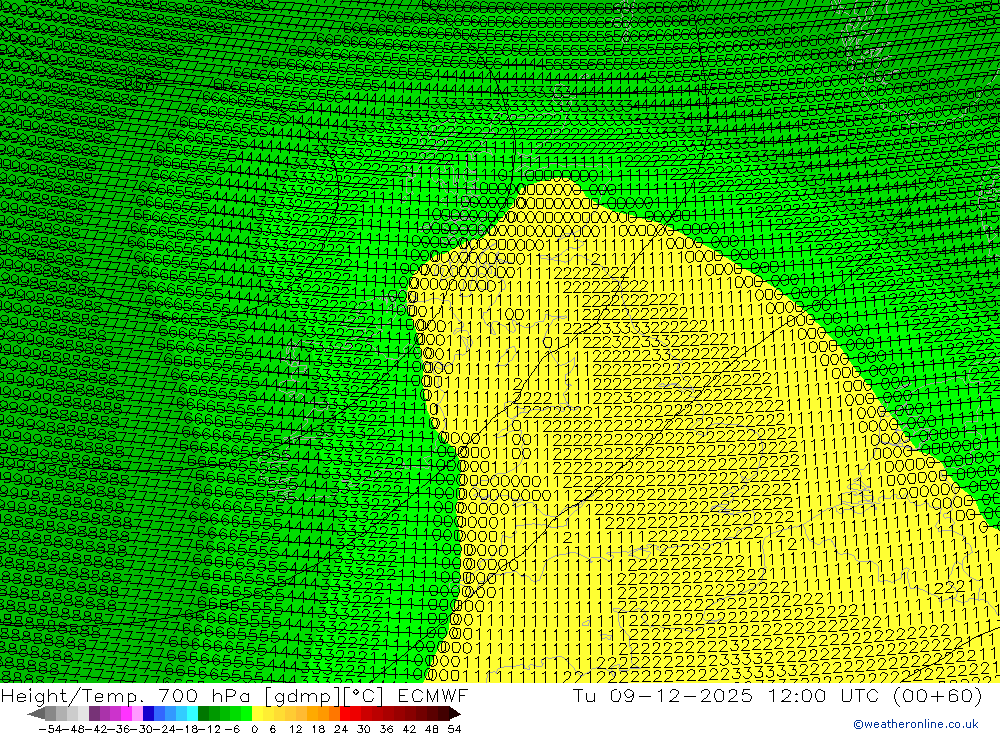1000x733 pixels.
Task: Click the dark maroon right arrow of scale
Action: click(454, 714)
